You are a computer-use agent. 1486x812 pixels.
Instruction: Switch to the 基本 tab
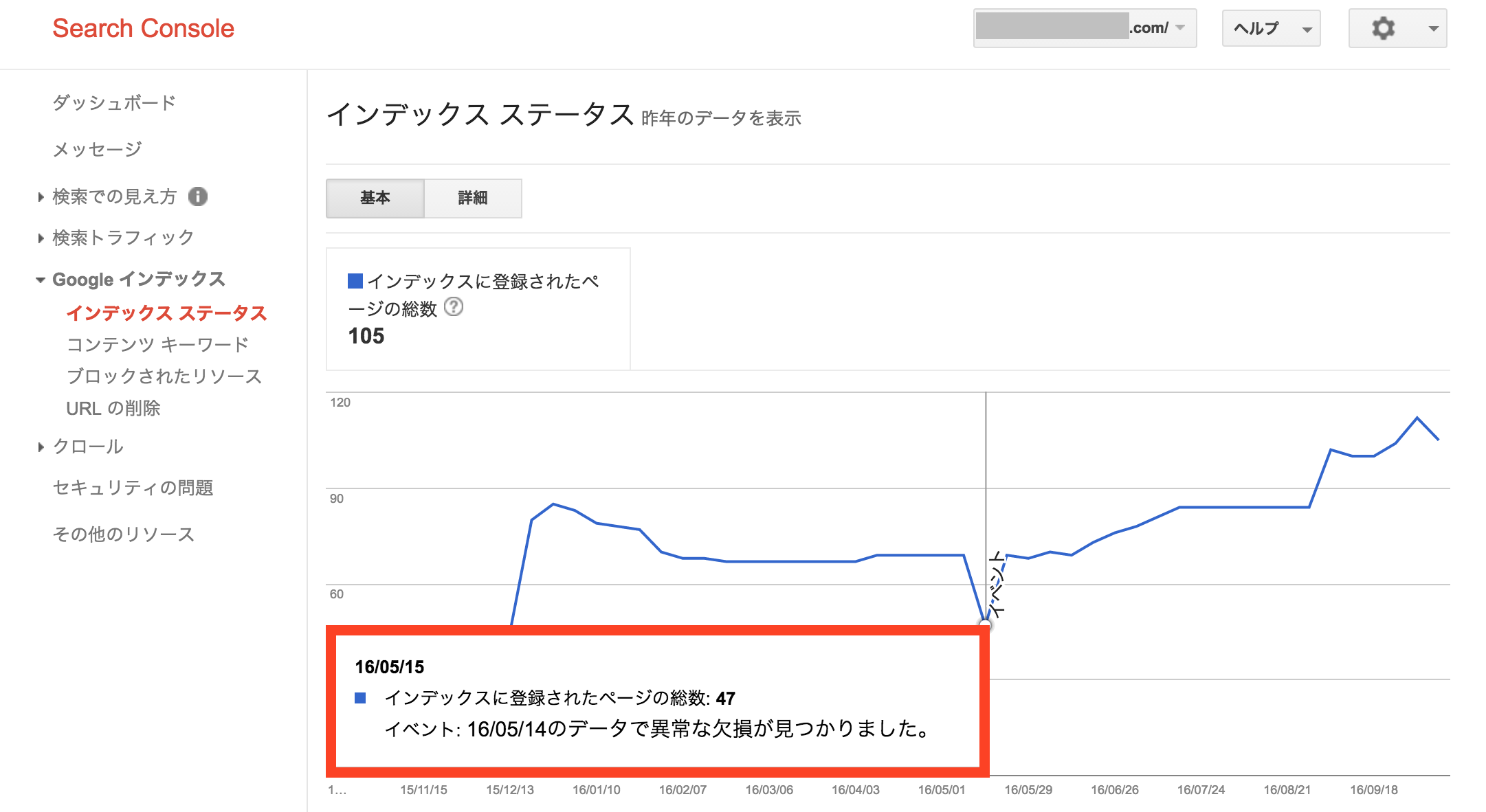pos(375,199)
